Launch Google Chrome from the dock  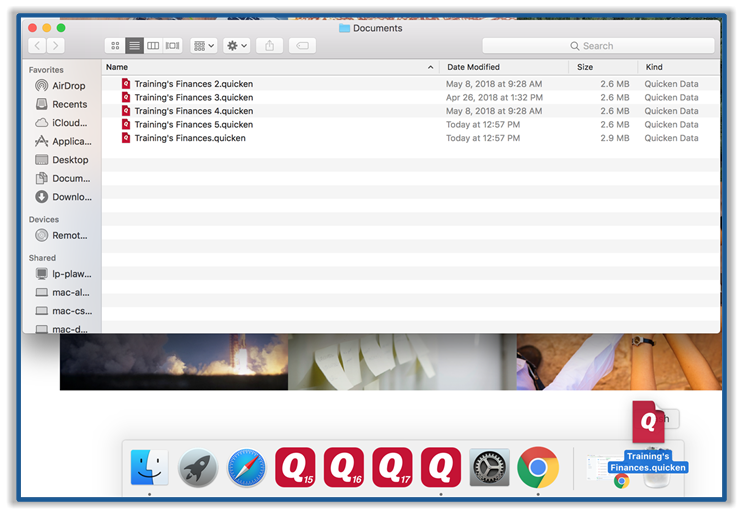click(x=538, y=467)
